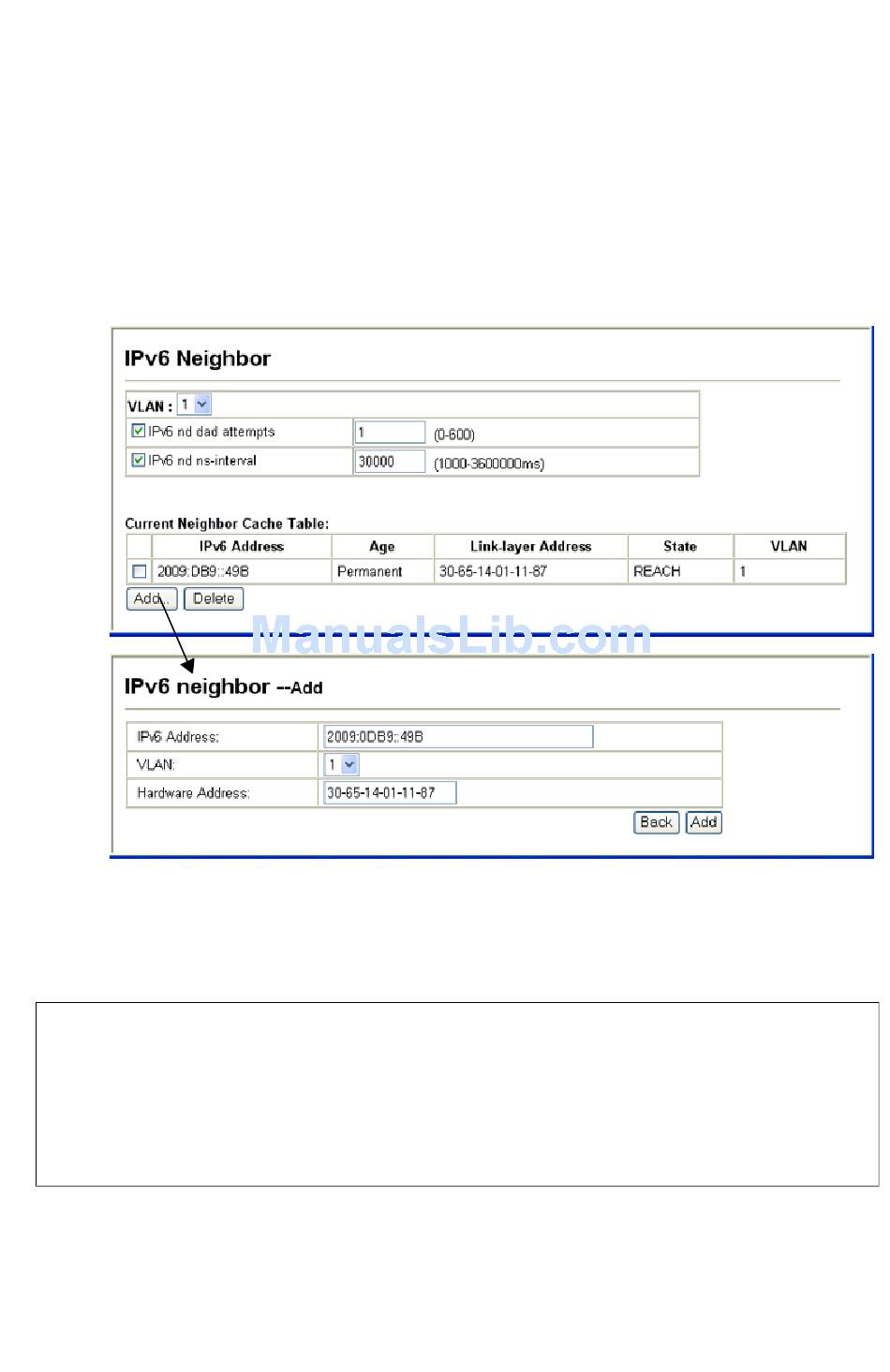890x1372 pixels.
Task: Click the Hardware Address: label
Action: coord(193,793)
